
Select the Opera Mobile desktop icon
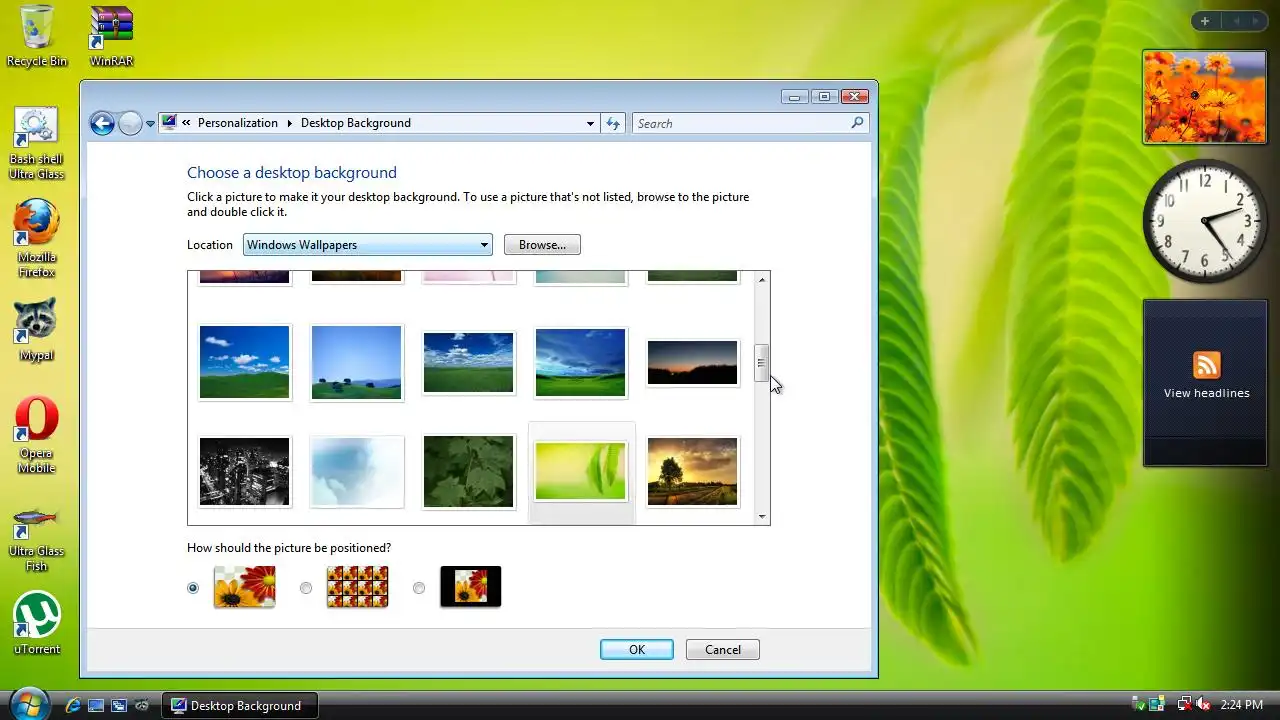(36, 434)
